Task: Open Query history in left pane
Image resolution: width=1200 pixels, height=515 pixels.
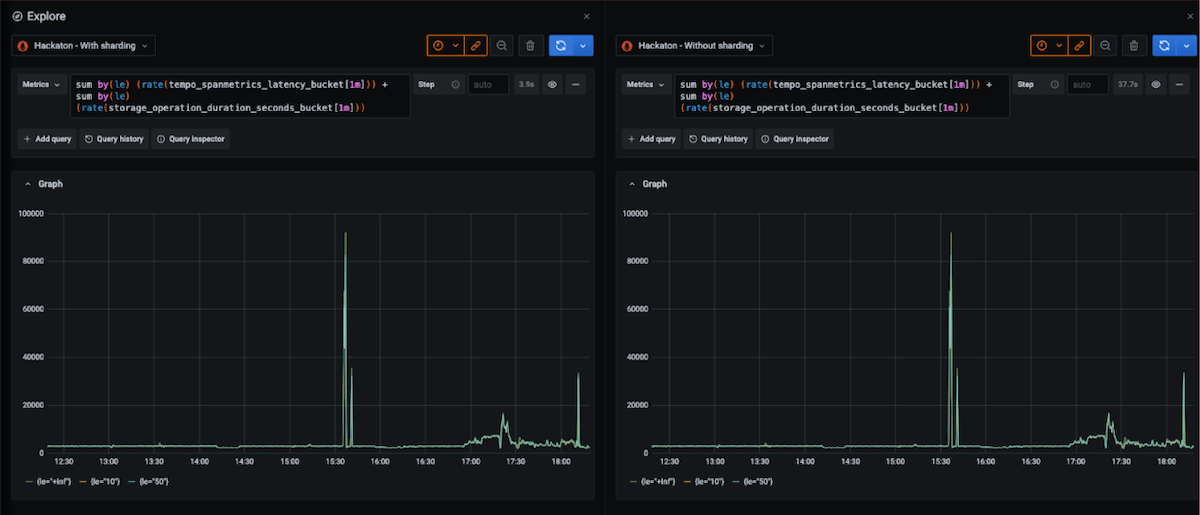Action: 114,139
